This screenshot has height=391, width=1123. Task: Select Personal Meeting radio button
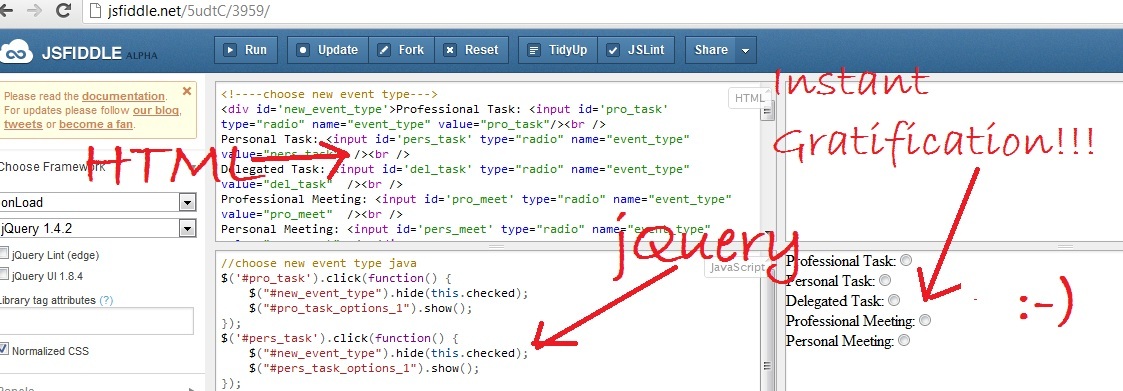904,340
